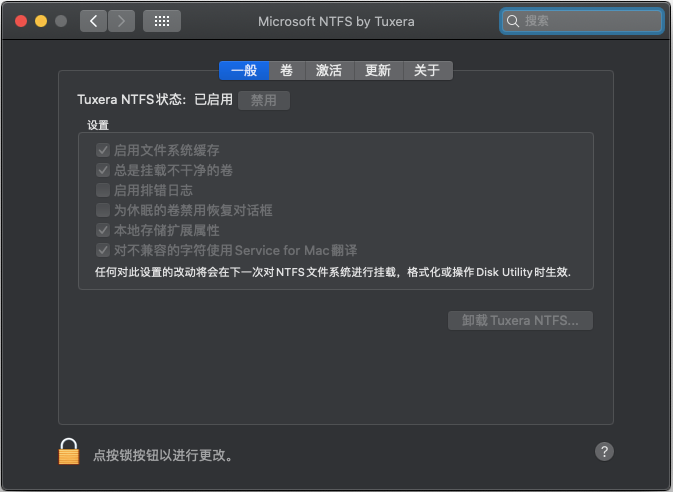Switch to the 卷 tab
The height and width of the screenshot is (492, 673).
[x=287, y=70]
